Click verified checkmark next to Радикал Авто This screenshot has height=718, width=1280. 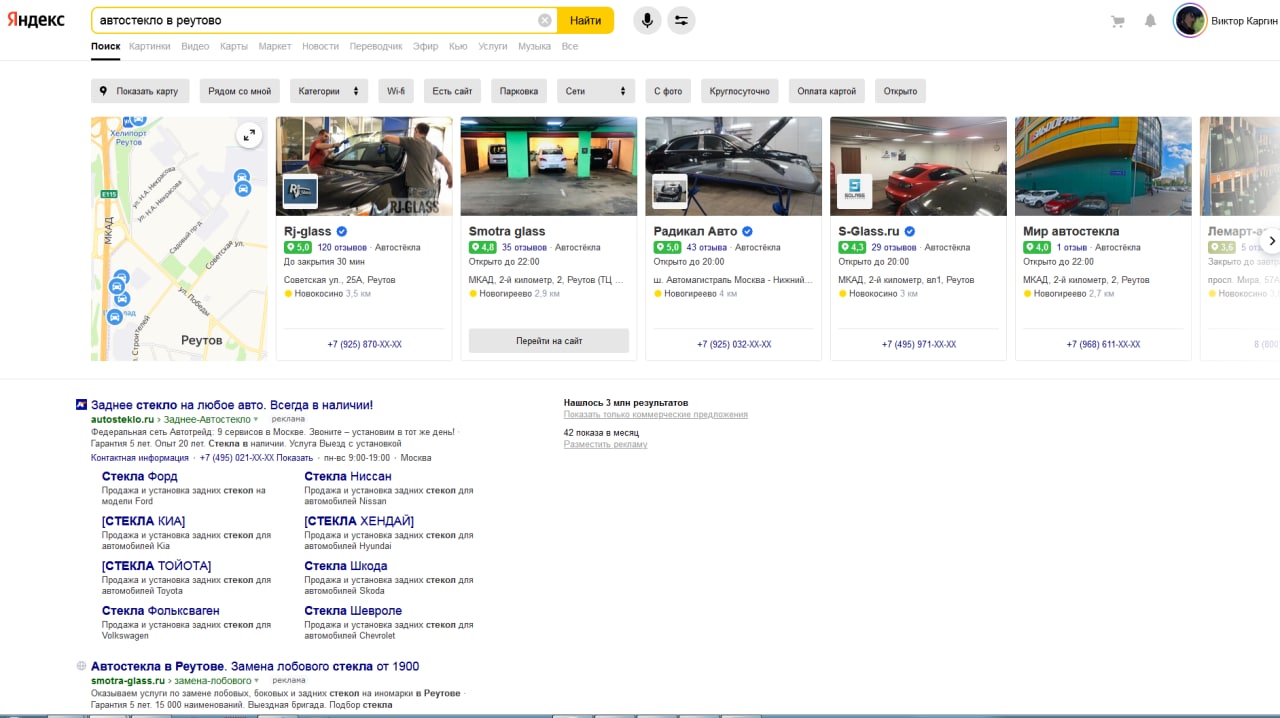pos(747,231)
